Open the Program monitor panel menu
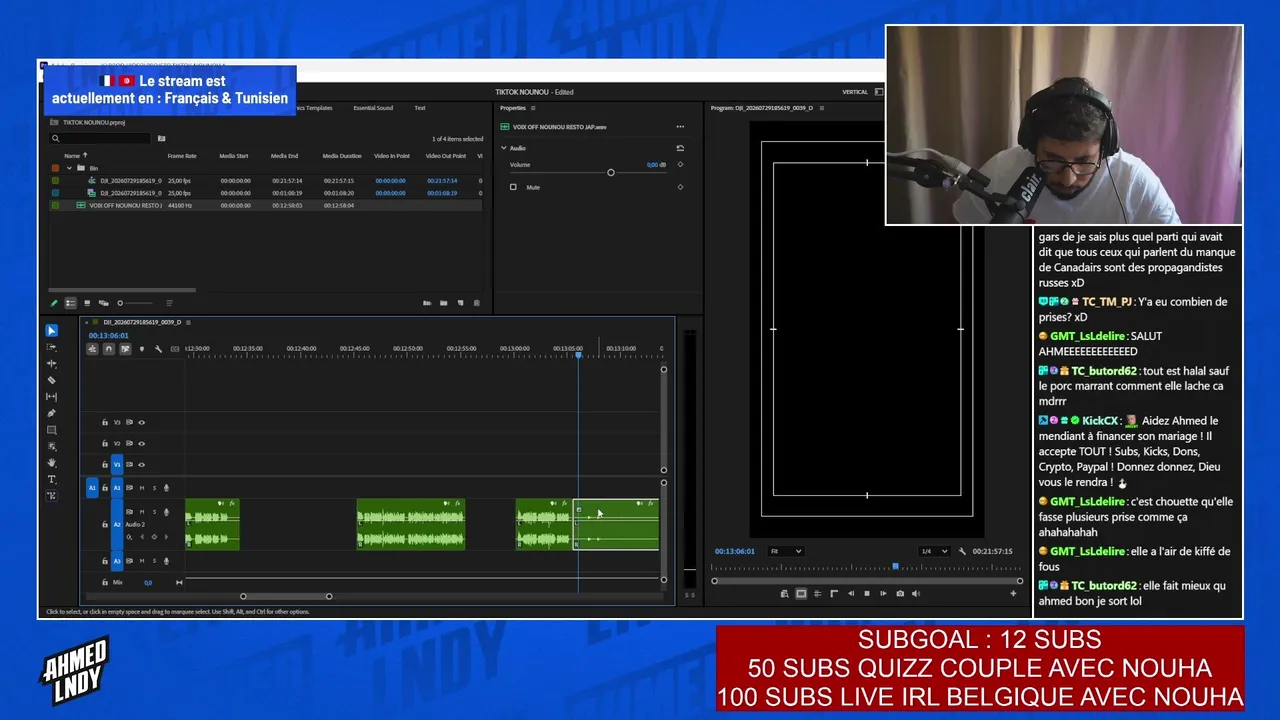This screenshot has width=1280, height=720. click(822, 108)
